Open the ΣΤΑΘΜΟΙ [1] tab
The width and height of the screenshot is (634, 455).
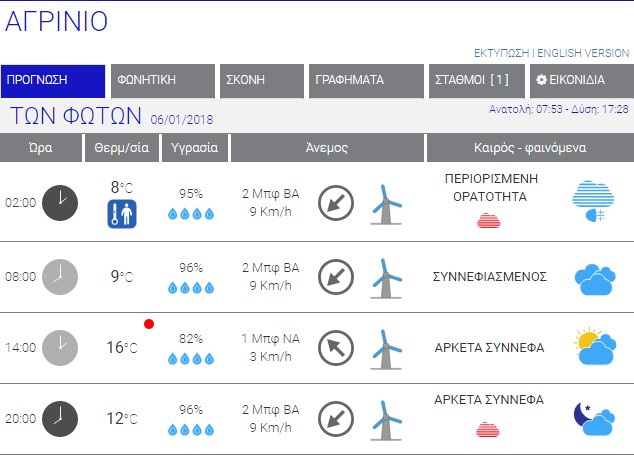tap(475, 81)
